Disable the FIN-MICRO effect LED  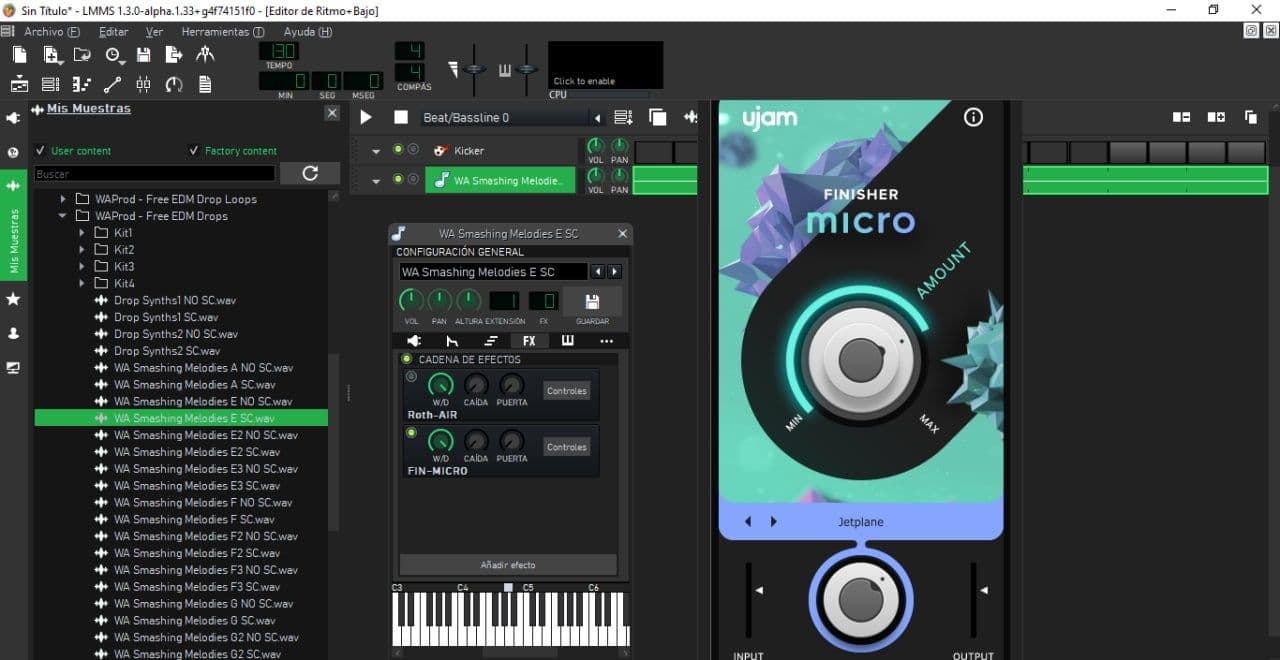pyautogui.click(x=411, y=433)
